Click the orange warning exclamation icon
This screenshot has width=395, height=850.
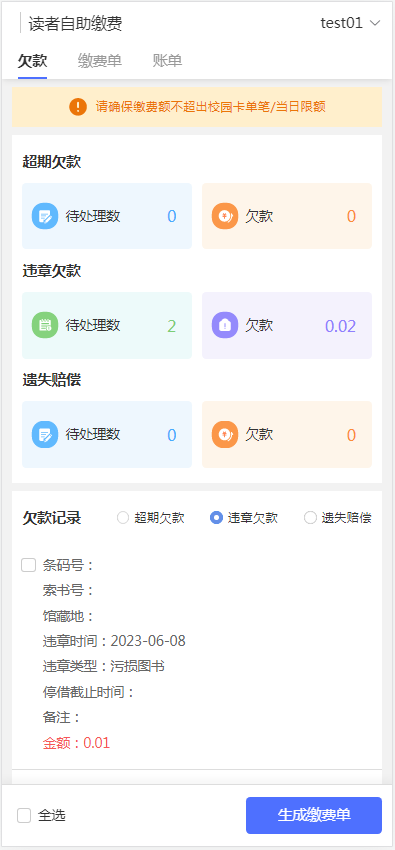pyautogui.click(x=78, y=107)
